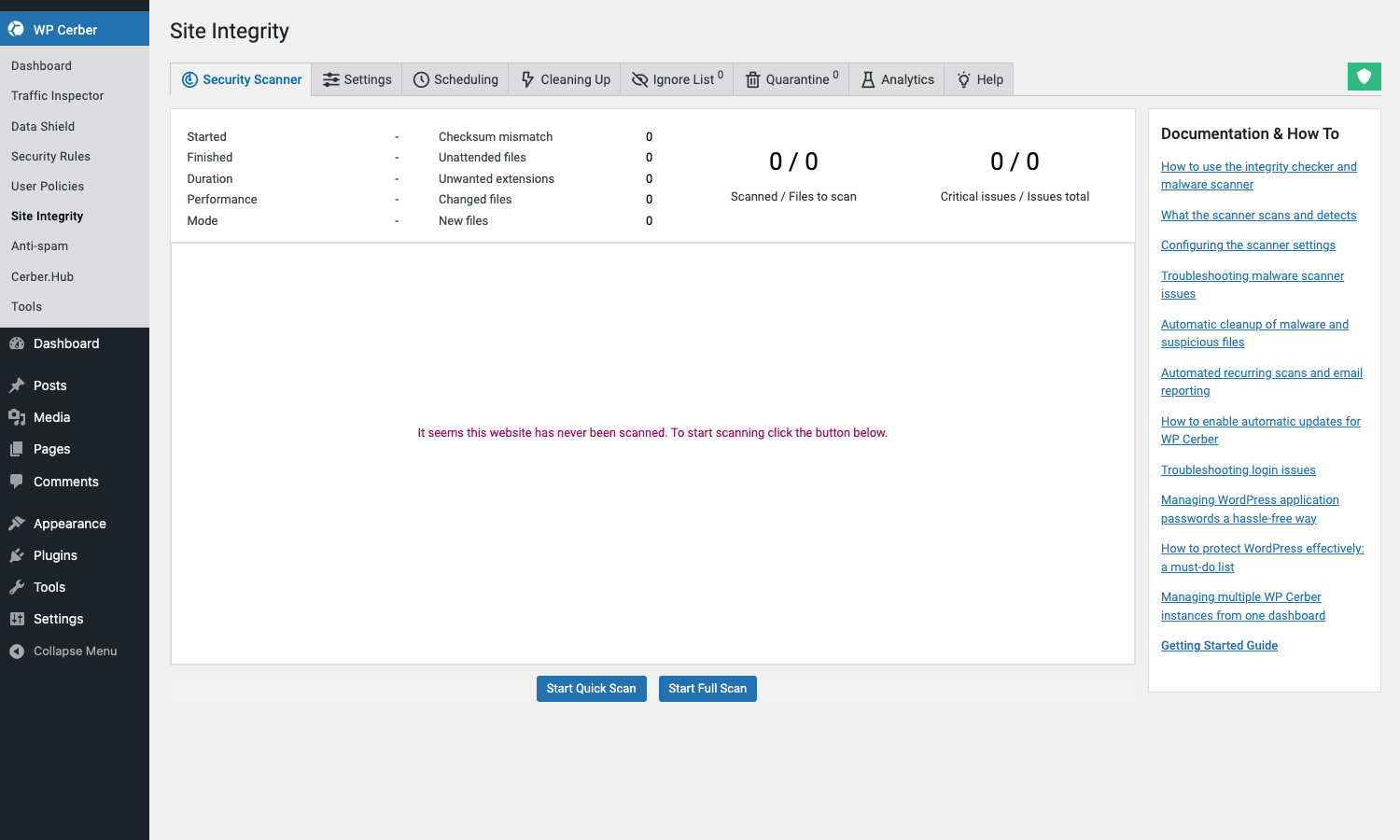
Task: Open How to protect WordPress effectively link
Action: click(x=1262, y=557)
